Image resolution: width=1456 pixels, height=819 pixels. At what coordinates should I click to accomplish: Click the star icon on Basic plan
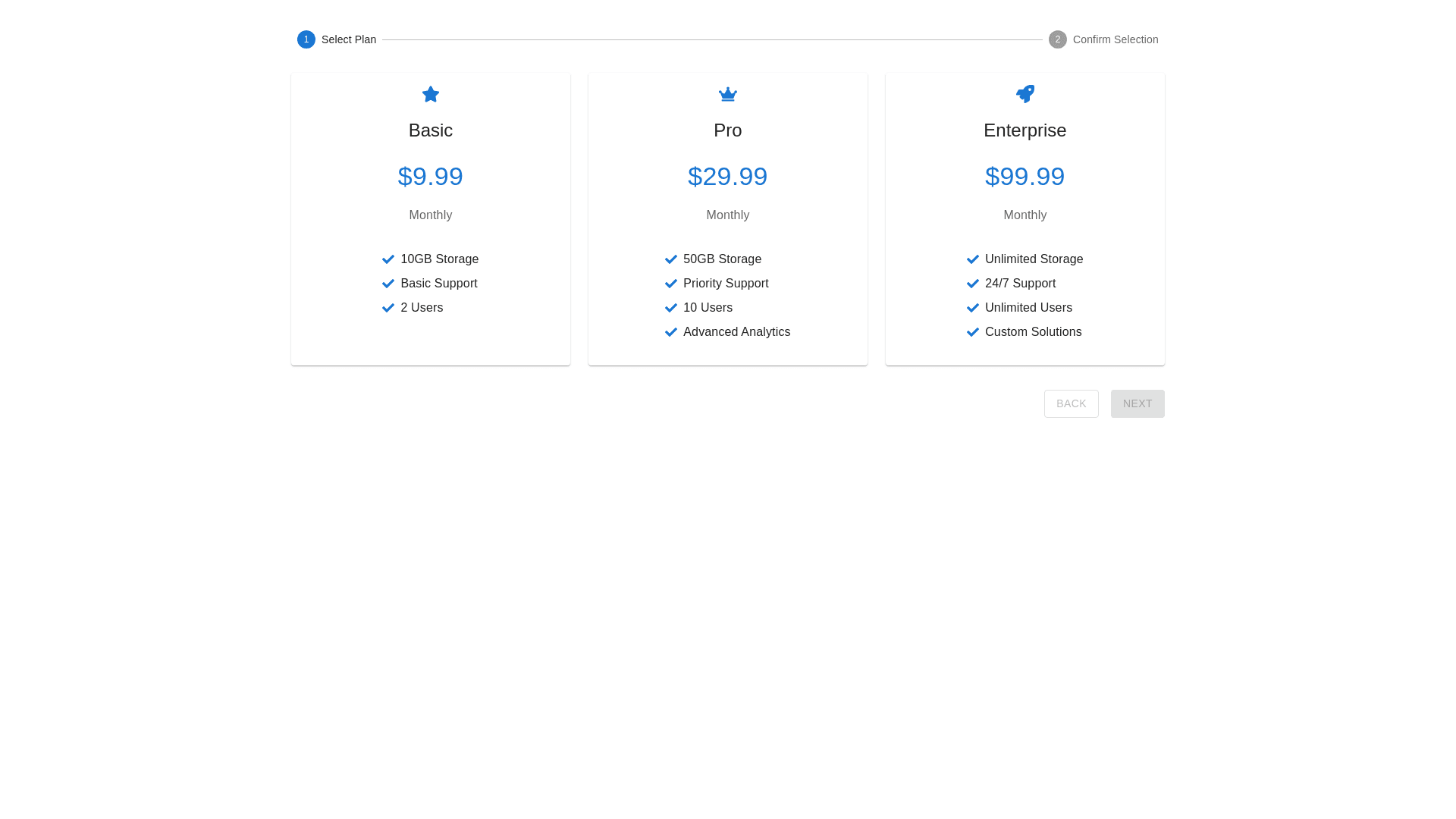pyautogui.click(x=430, y=94)
